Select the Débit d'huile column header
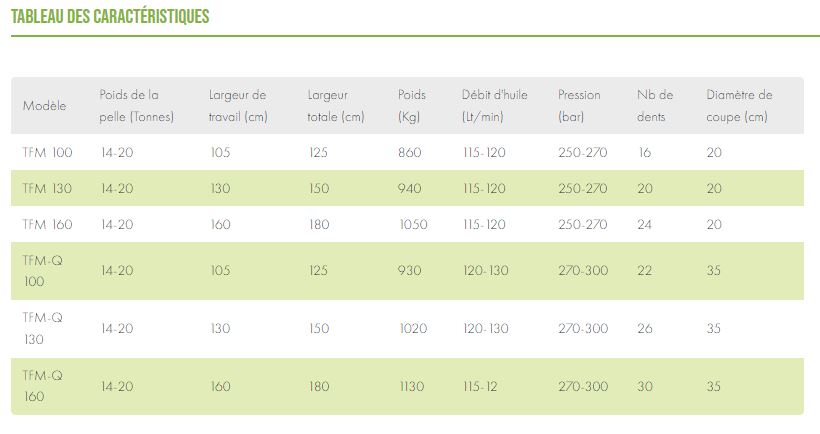This screenshot has width=820, height=434. [x=493, y=105]
